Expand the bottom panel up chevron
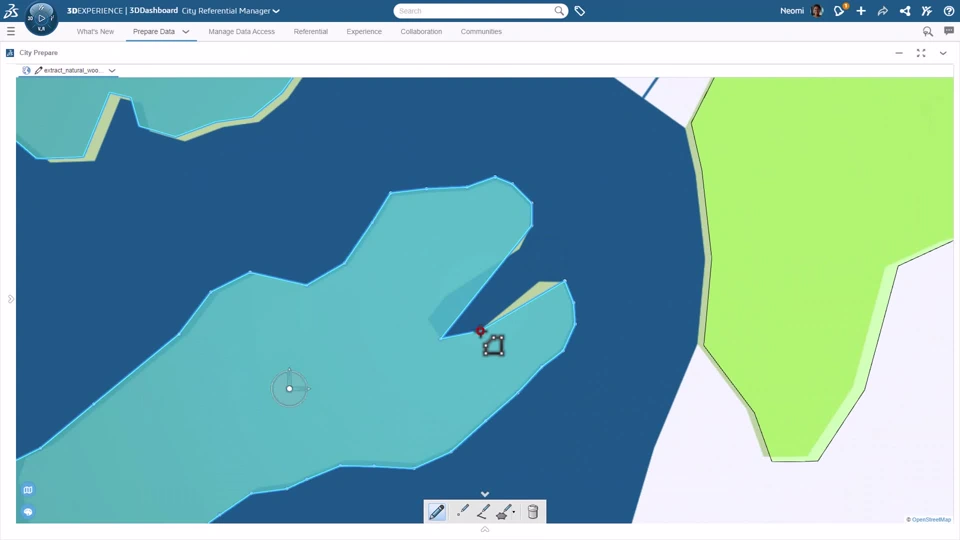960x540 pixels. tap(485, 530)
